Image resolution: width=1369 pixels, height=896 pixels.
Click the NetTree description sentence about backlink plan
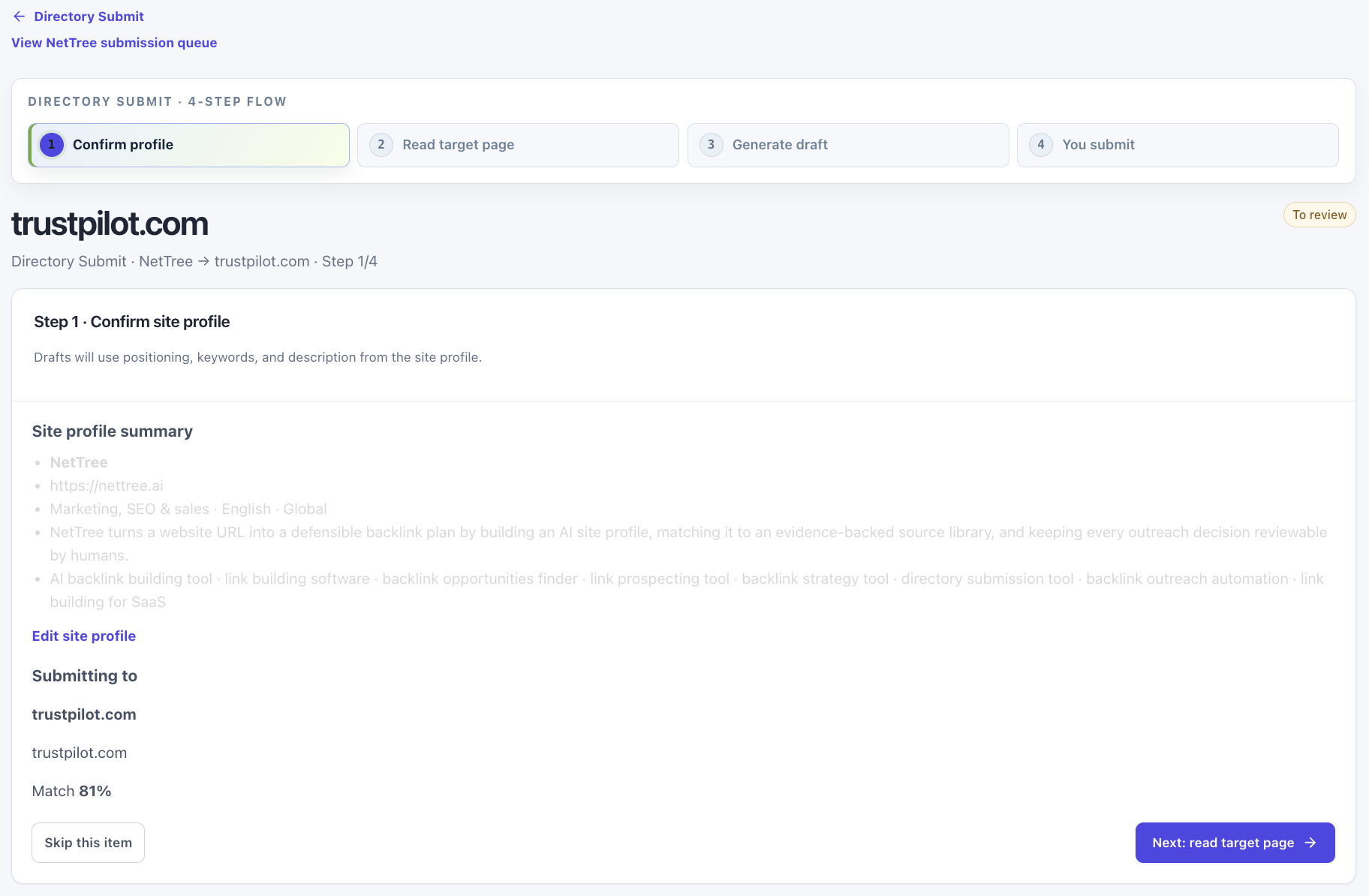(688, 543)
